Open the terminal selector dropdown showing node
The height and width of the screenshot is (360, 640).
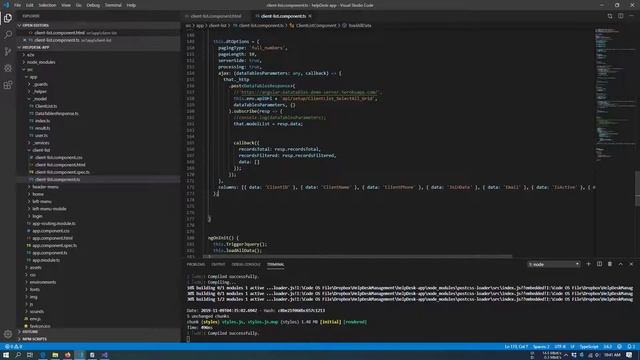click(554, 264)
